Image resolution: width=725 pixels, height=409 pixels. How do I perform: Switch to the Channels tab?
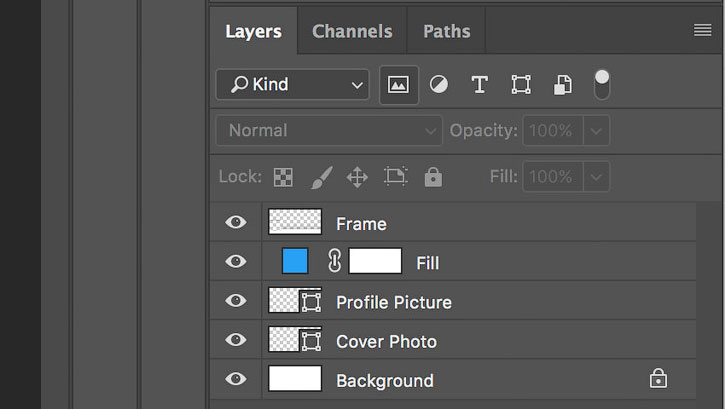pyautogui.click(x=352, y=31)
